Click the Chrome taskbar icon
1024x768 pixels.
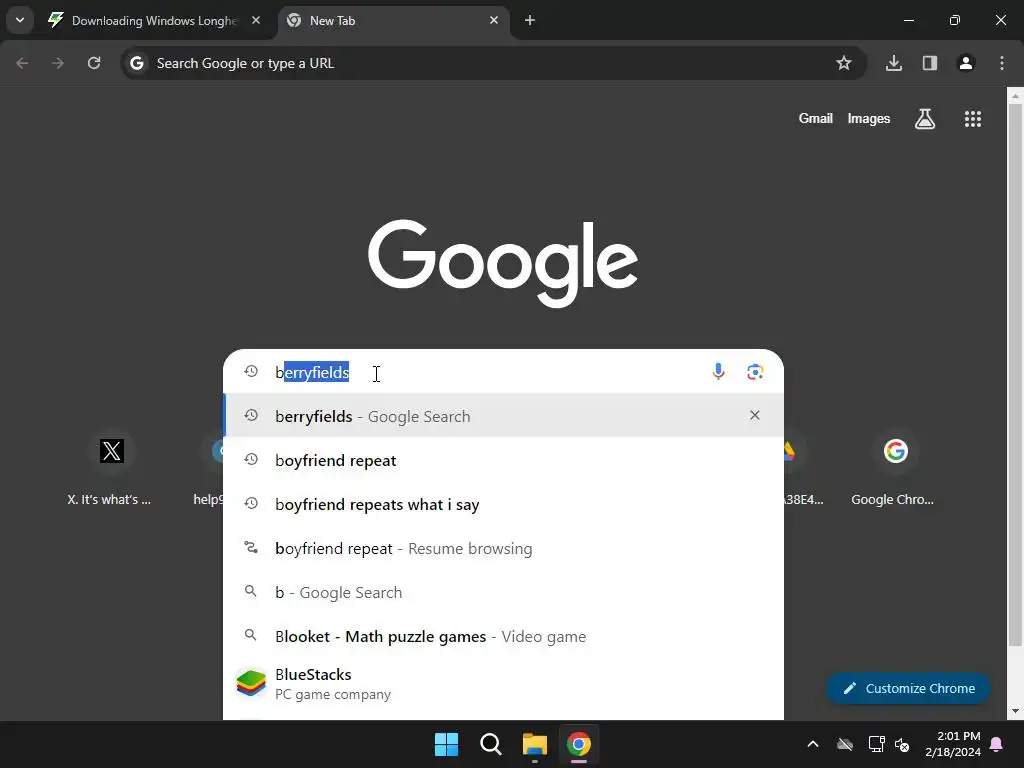click(x=579, y=744)
